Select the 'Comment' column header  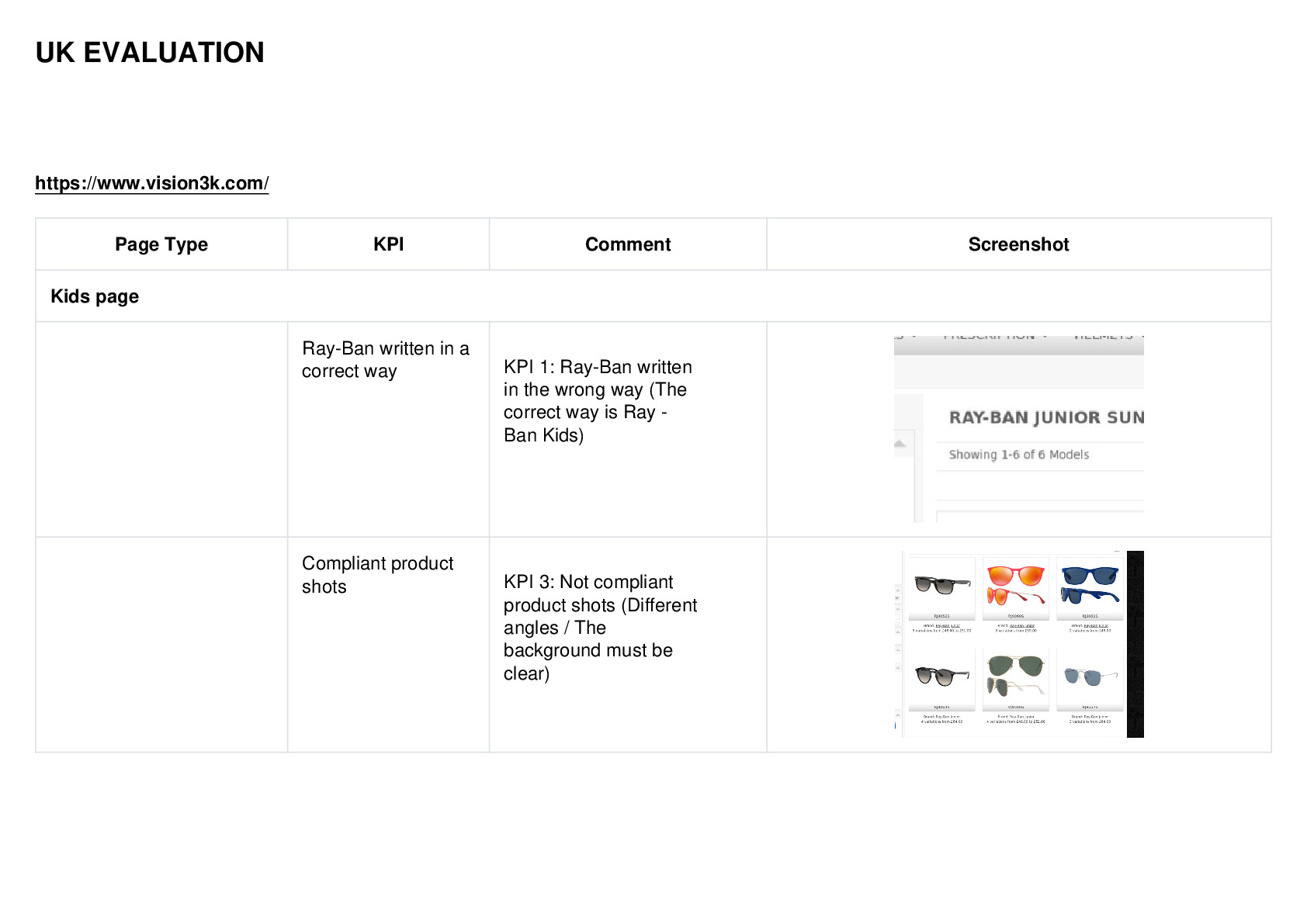tap(628, 244)
